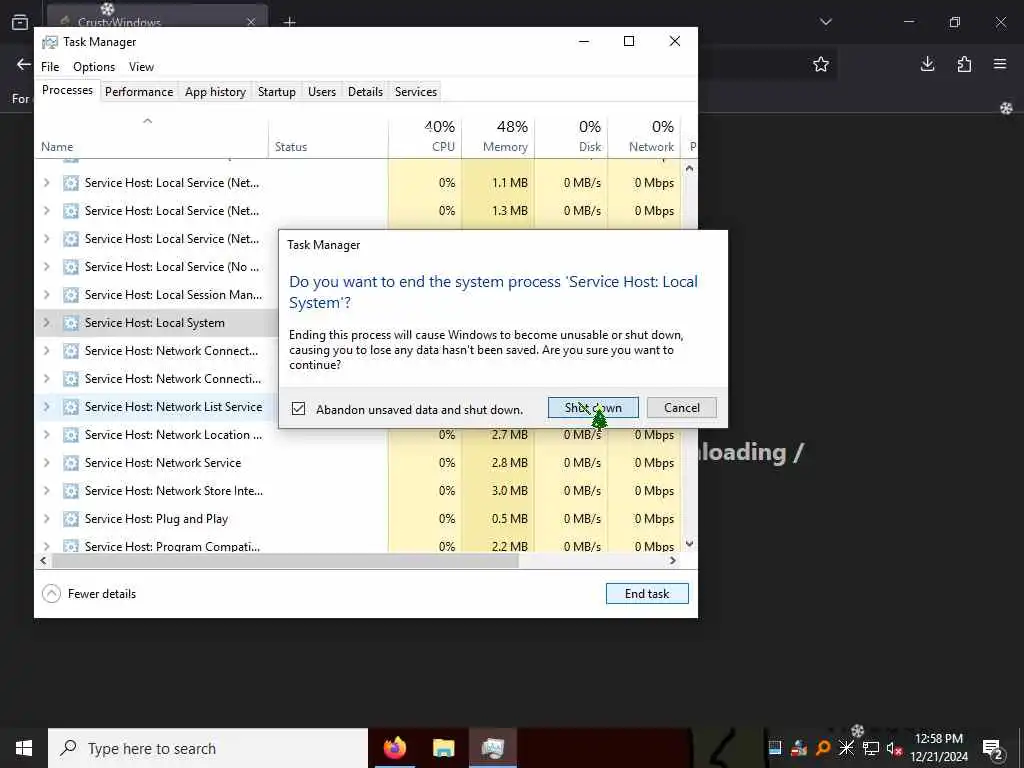Screen dimensions: 1024x768
Task: Switch to the Services tab
Action: pyautogui.click(x=416, y=92)
